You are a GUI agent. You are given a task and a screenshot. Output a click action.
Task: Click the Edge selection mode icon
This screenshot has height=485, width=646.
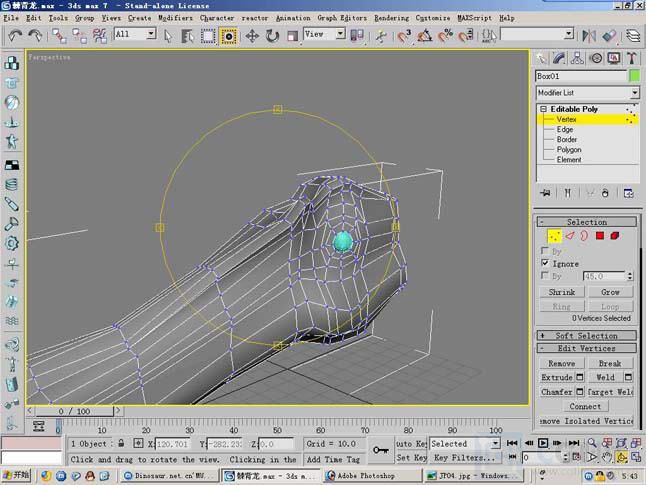[569, 236]
